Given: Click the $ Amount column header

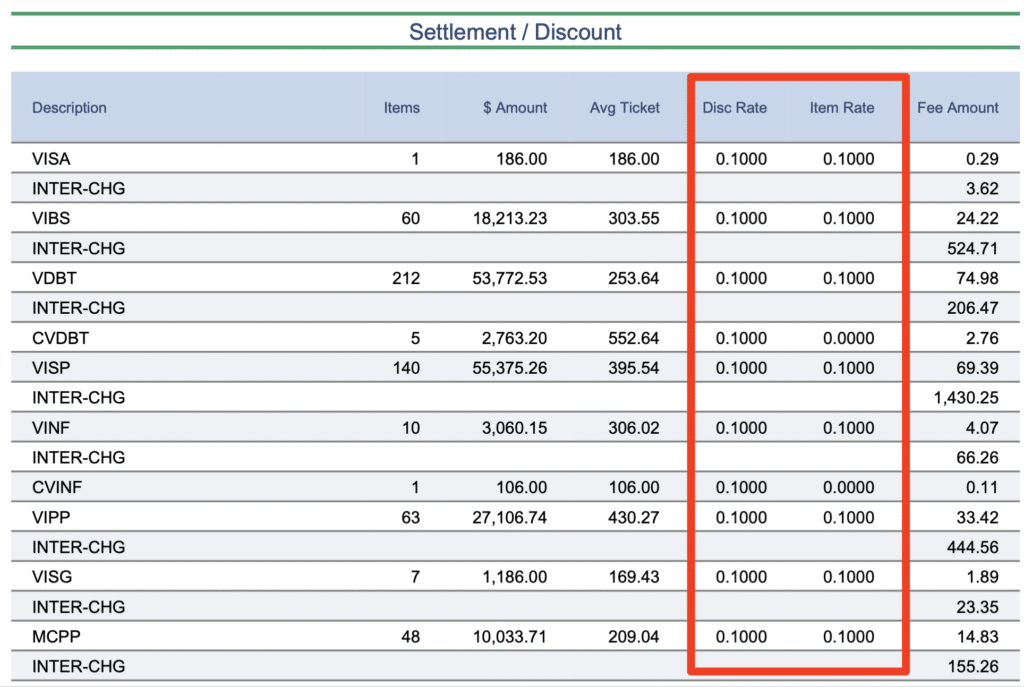Looking at the screenshot, I should click(x=515, y=108).
